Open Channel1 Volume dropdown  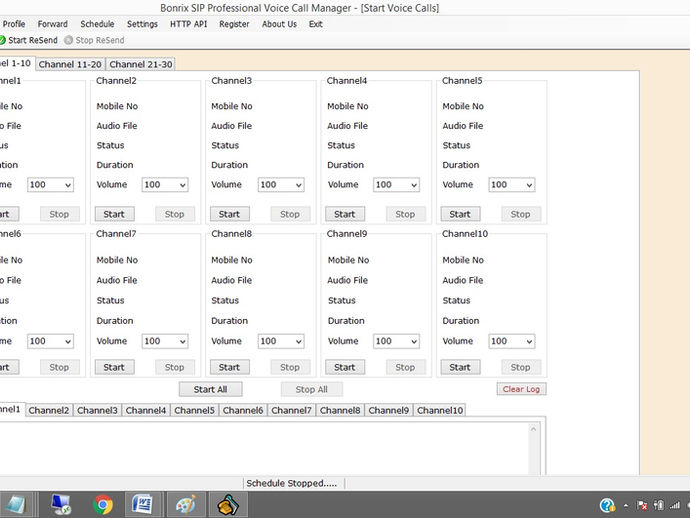pyautogui.click(x=50, y=185)
